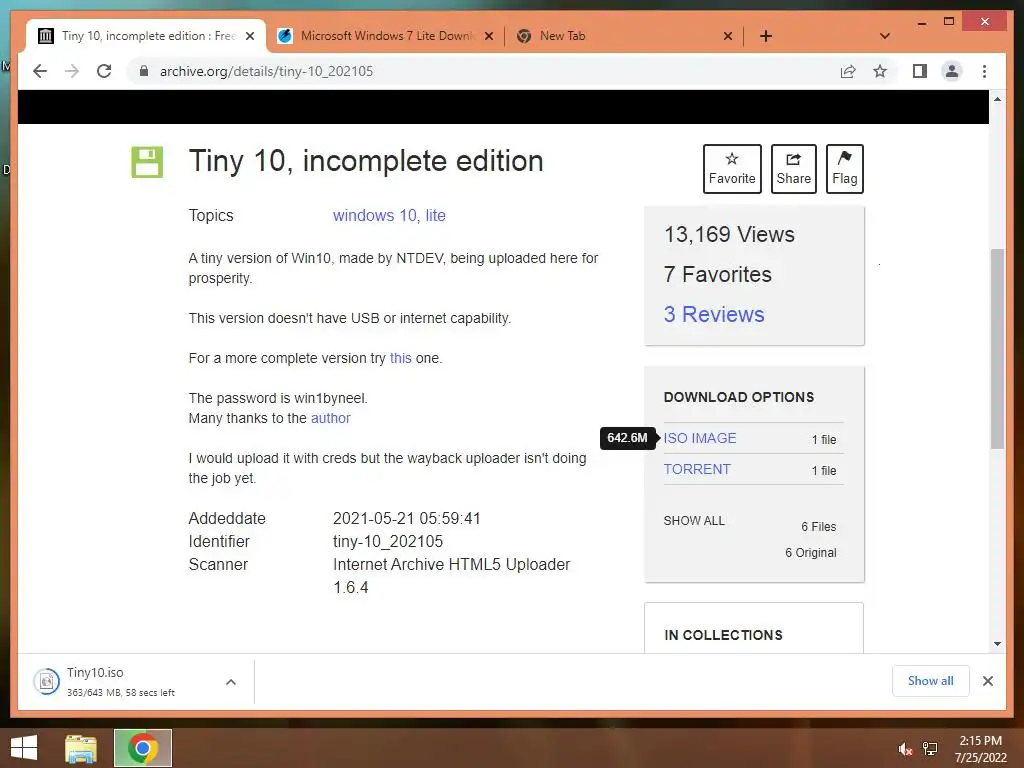Open the 'windows 10' topic link

coord(376,216)
